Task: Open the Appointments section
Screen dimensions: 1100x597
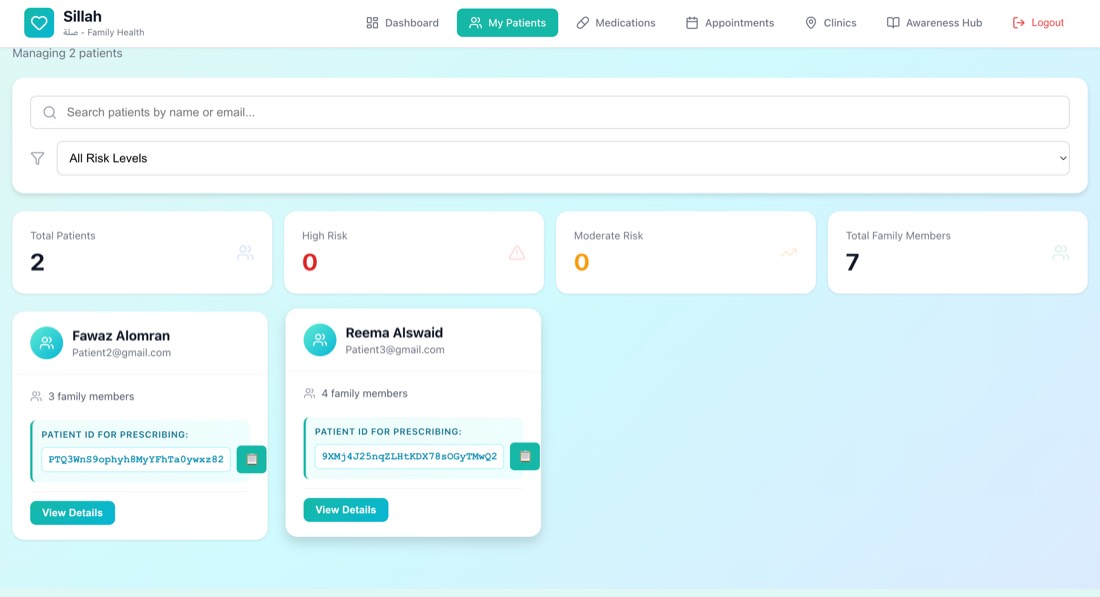Action: click(x=730, y=22)
